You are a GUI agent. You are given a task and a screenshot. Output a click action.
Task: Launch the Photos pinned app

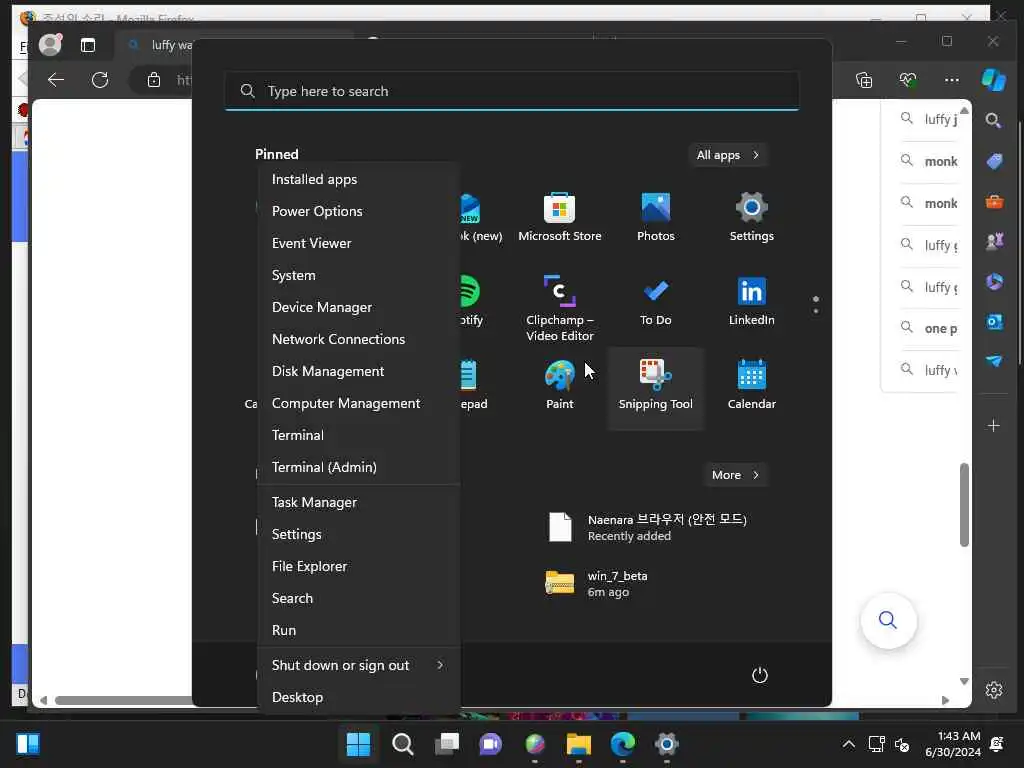click(x=656, y=217)
